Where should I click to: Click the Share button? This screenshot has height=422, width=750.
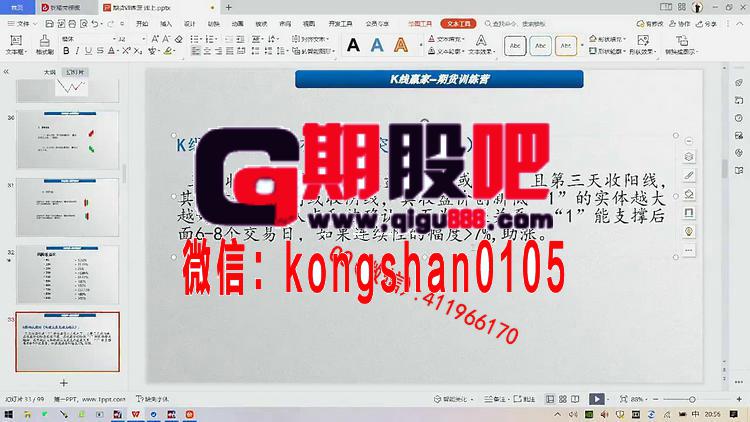pos(706,23)
